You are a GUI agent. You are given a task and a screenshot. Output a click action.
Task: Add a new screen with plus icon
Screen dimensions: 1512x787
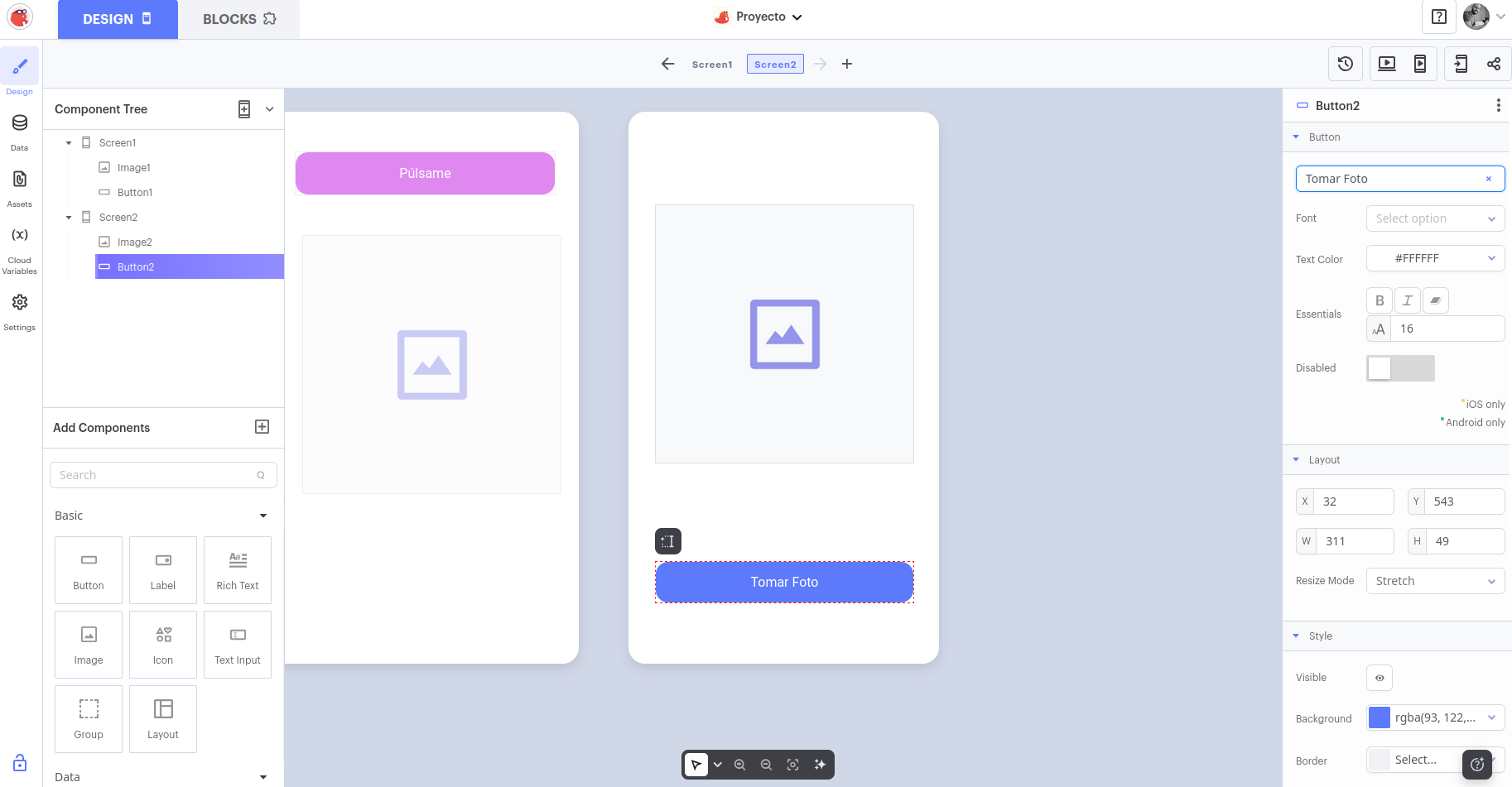click(x=847, y=64)
